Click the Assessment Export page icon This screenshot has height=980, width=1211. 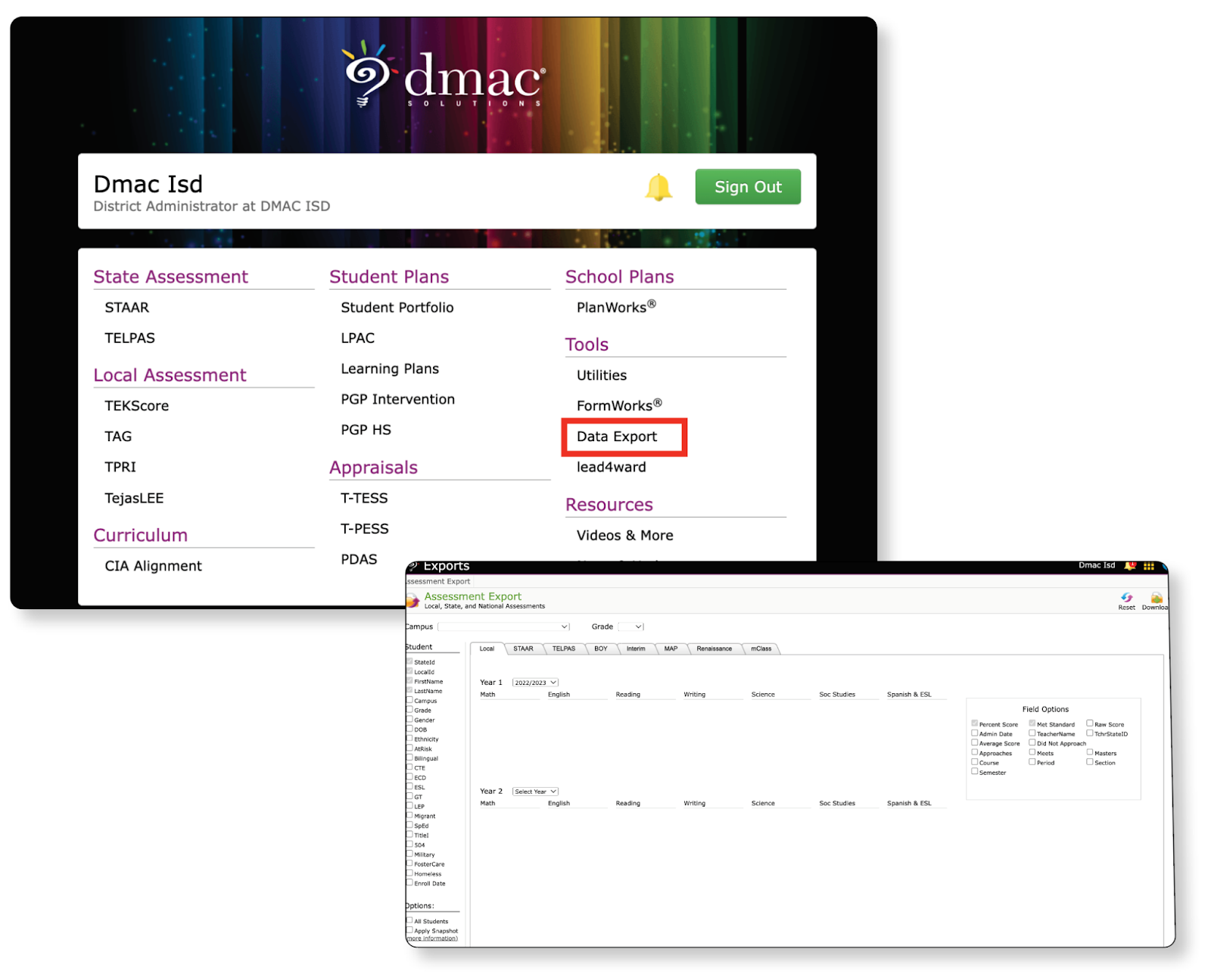click(x=412, y=601)
